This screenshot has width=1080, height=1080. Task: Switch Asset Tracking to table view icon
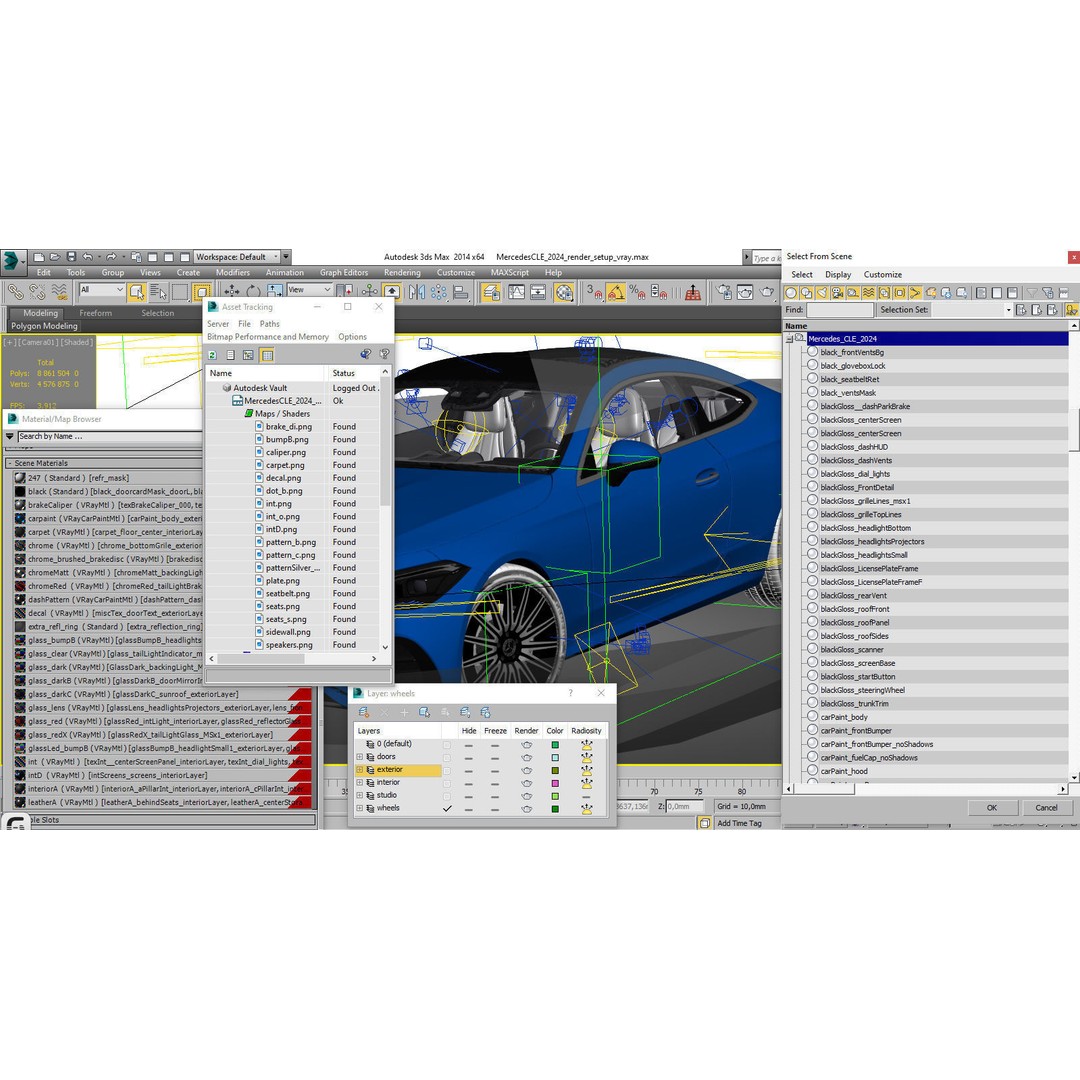click(267, 355)
